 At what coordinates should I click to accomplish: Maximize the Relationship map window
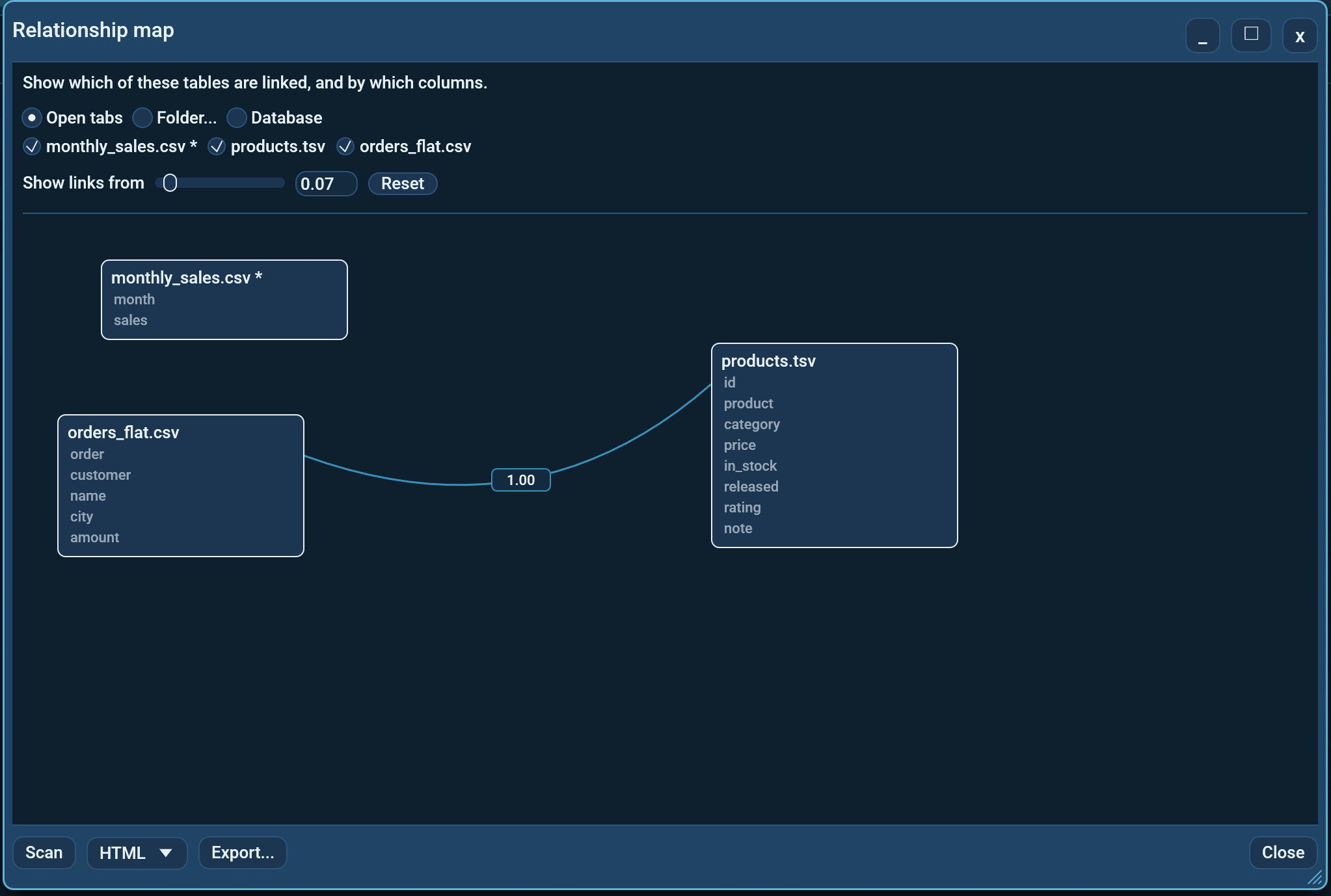1251,36
